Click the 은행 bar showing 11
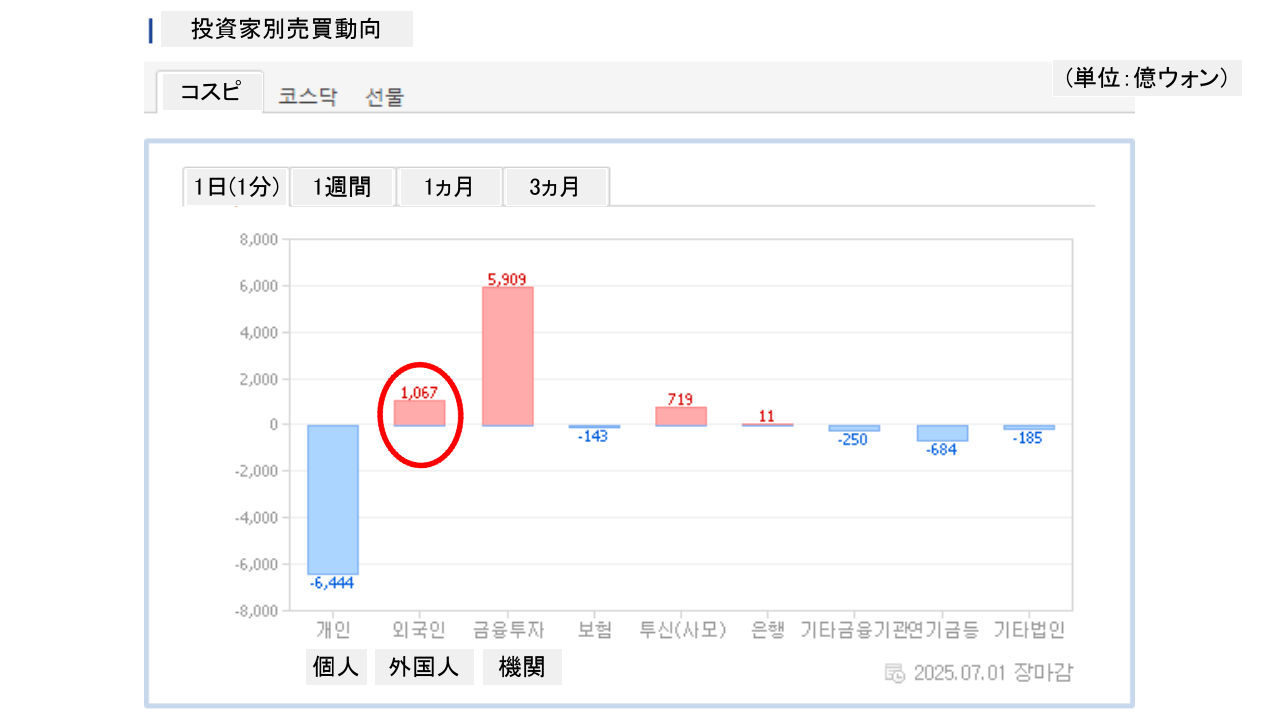 click(x=767, y=425)
